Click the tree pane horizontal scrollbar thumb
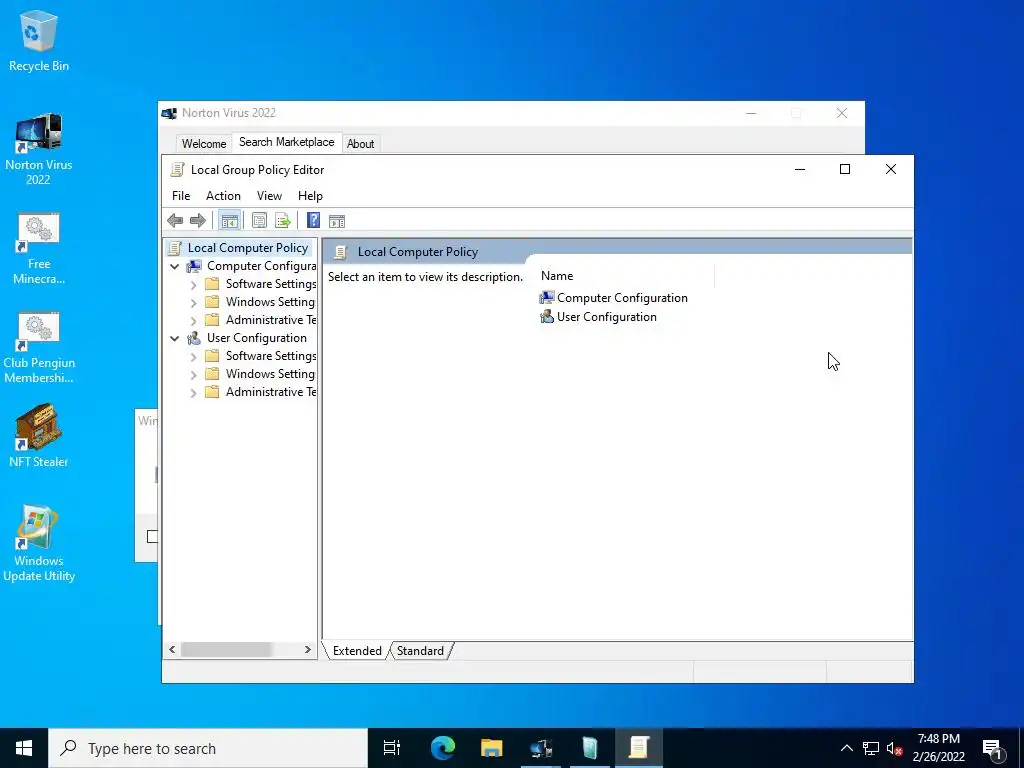 pos(226,650)
